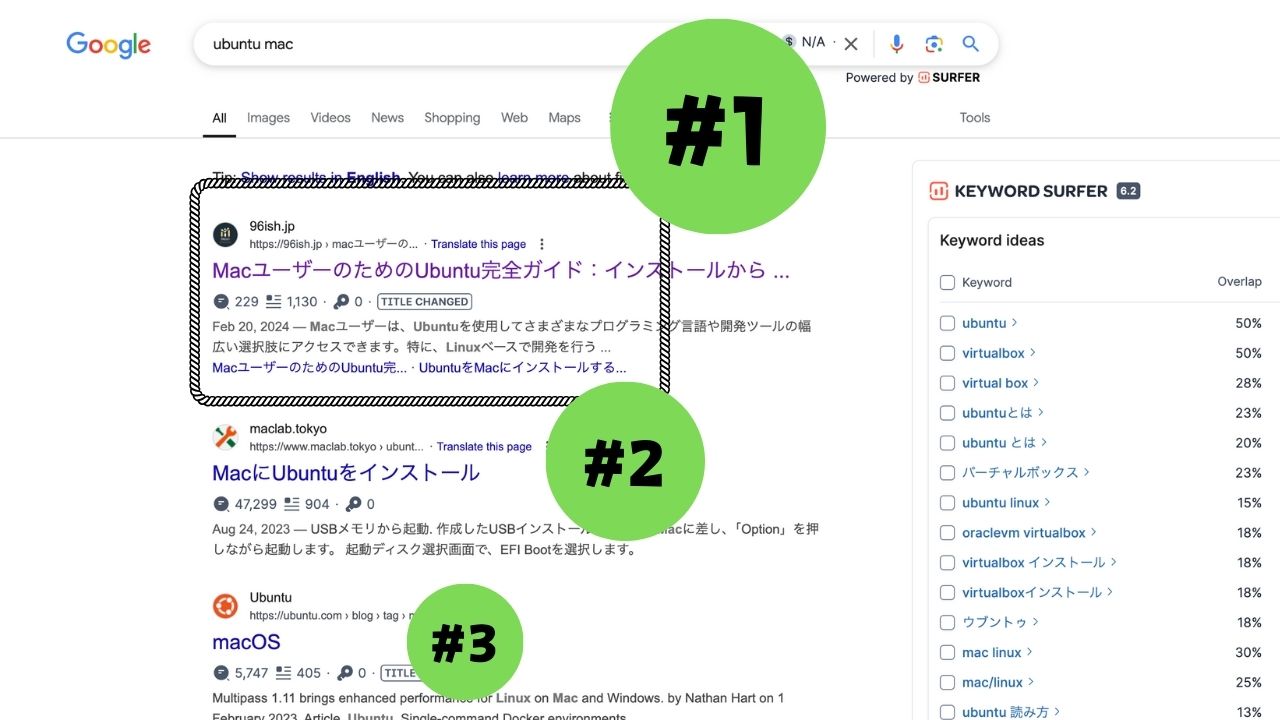This screenshot has width=1280, height=720.
Task: Check the box for keyword virtual box
Action: tap(947, 383)
